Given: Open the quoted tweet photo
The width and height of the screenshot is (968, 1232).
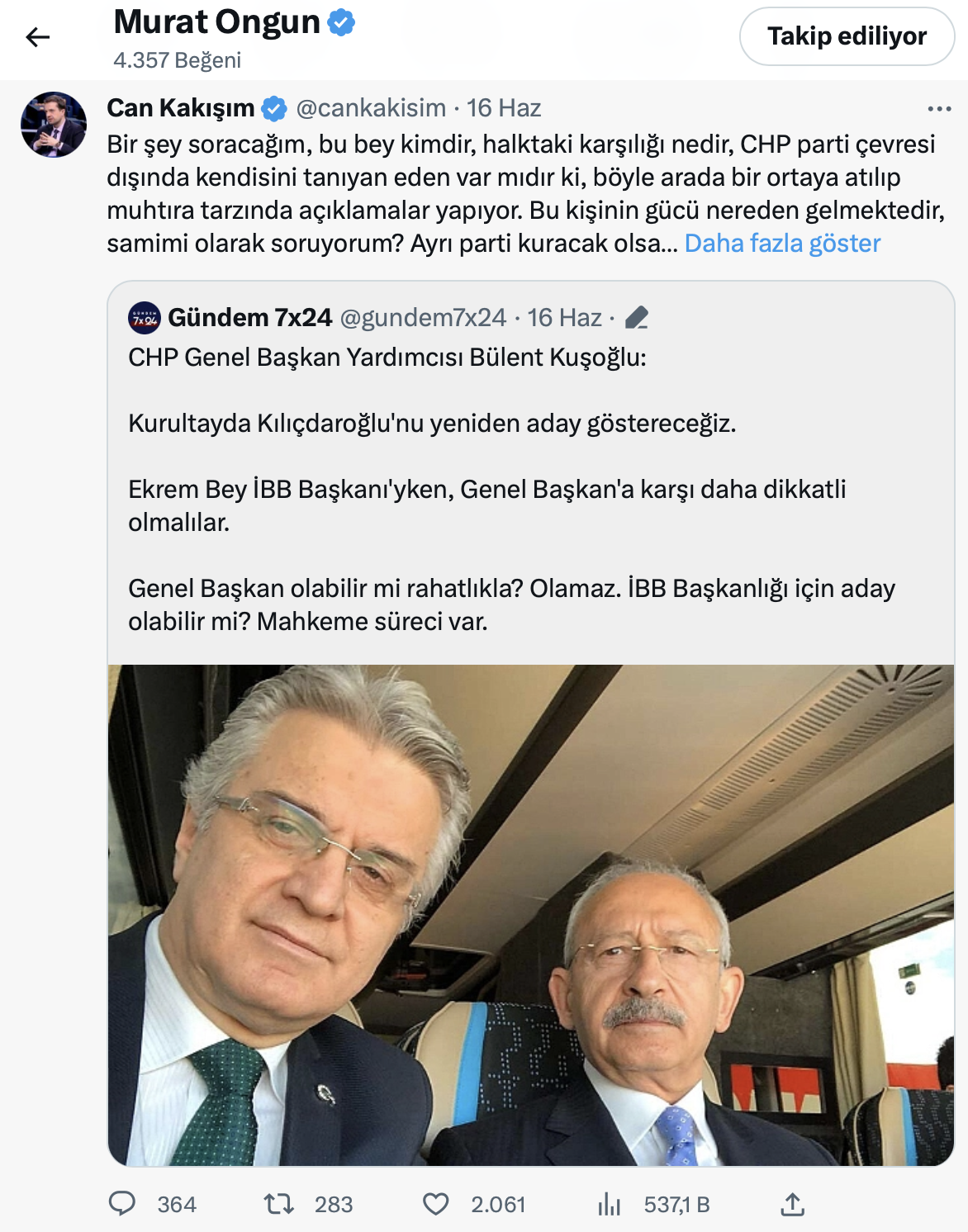Looking at the screenshot, I should point(531,915).
